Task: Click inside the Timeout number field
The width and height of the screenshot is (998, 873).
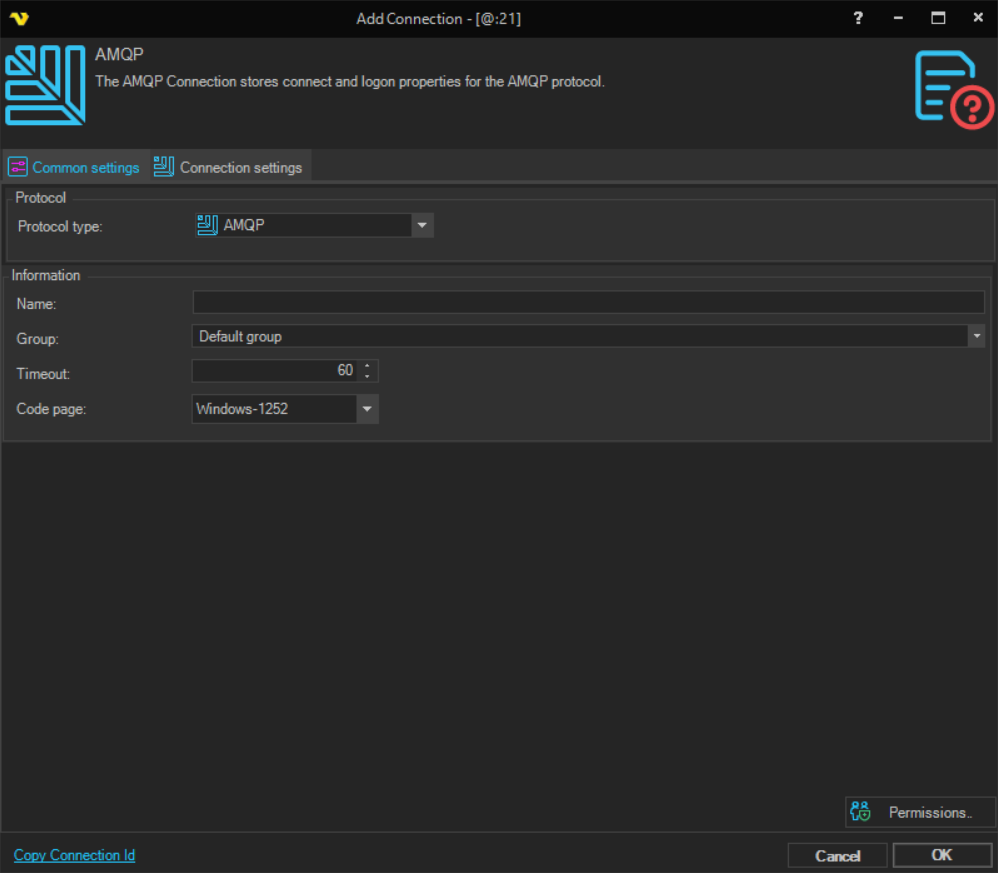Action: pos(275,371)
